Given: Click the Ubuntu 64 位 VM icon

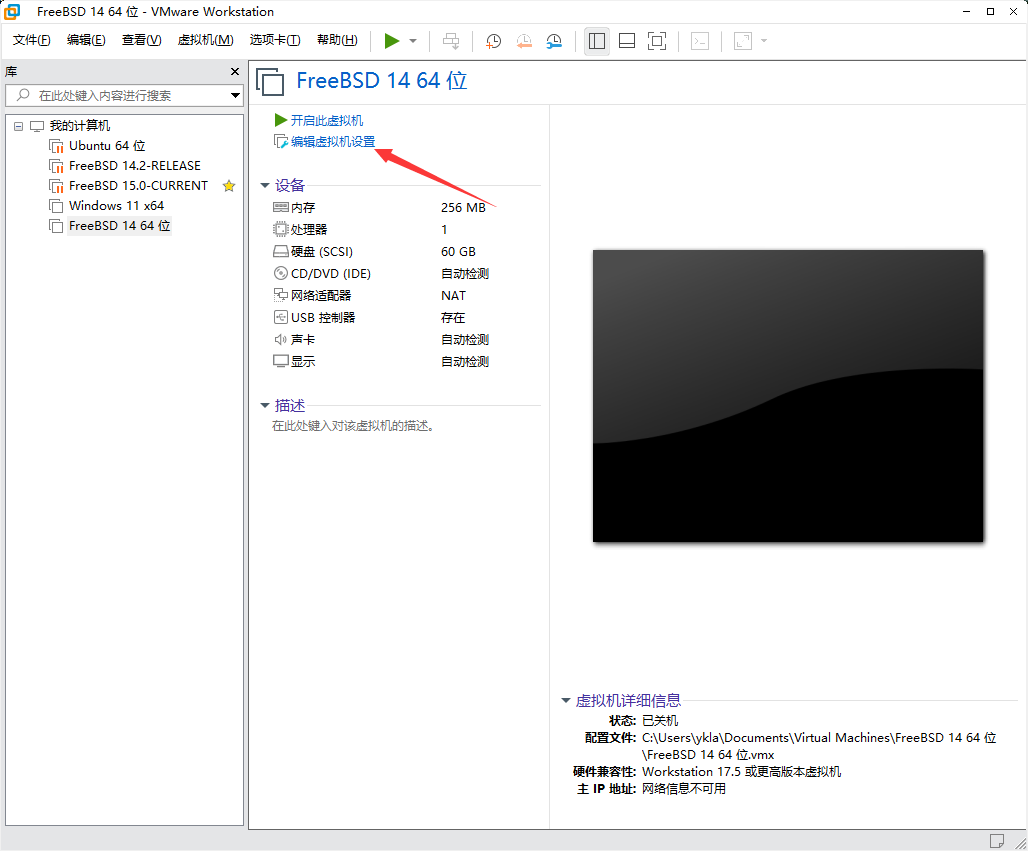Looking at the screenshot, I should tap(56, 146).
